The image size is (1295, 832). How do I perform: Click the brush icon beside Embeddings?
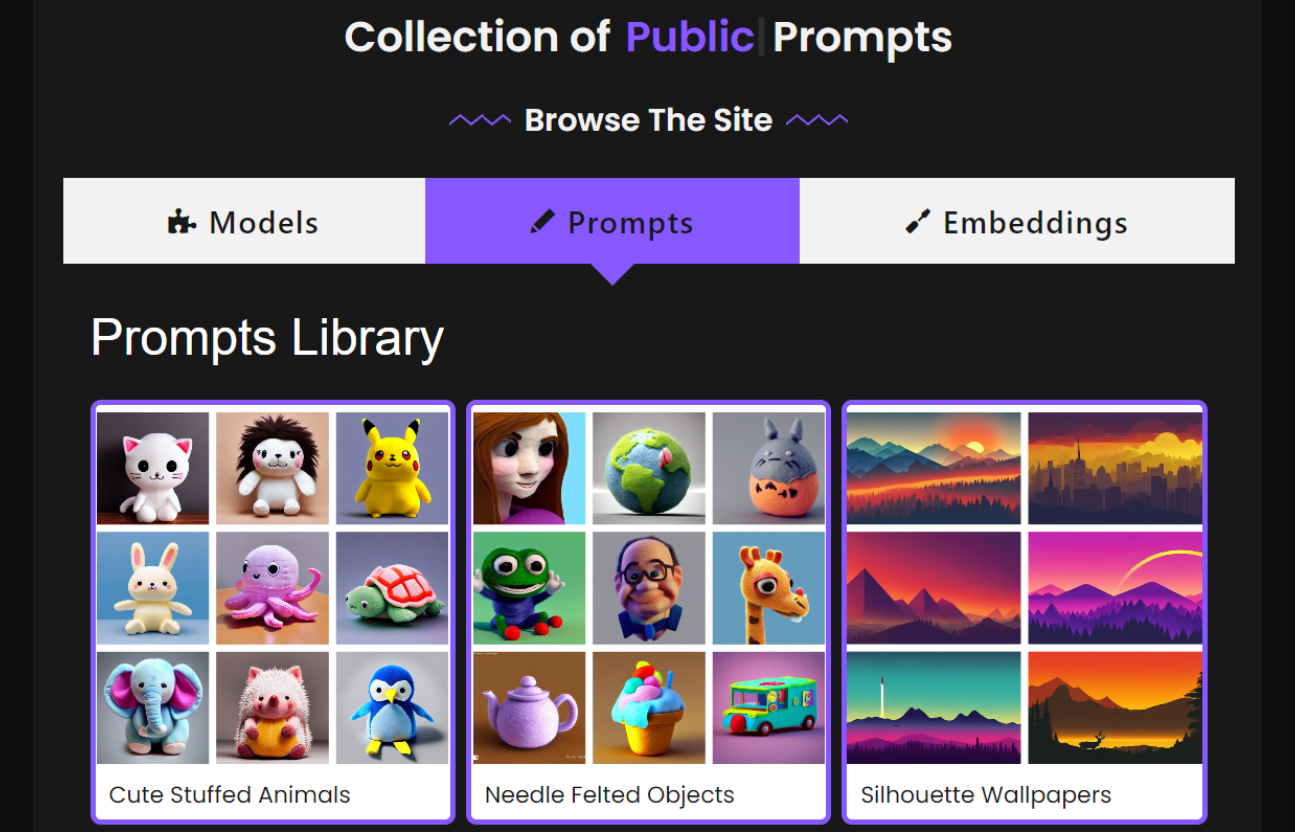(x=918, y=222)
